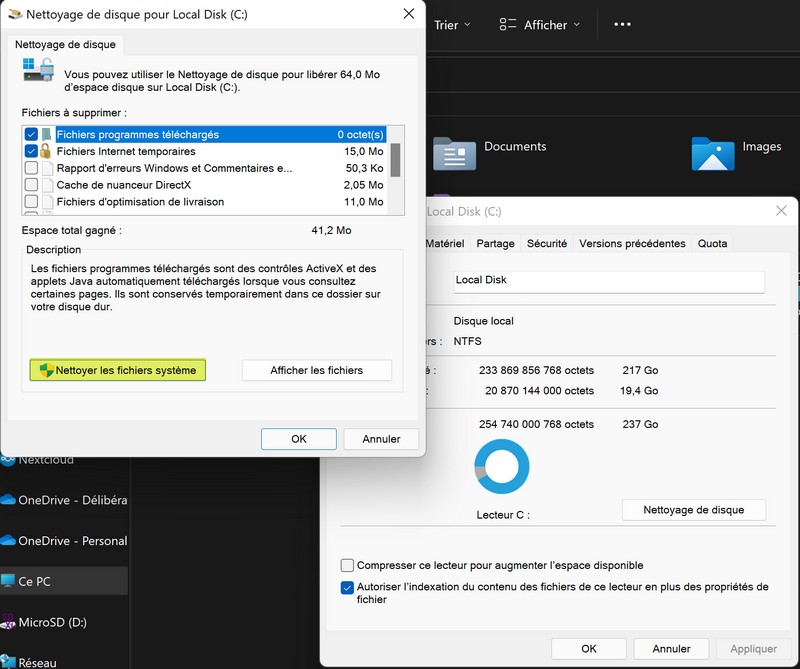Click the file list vertical scrollbar

[x=395, y=160]
